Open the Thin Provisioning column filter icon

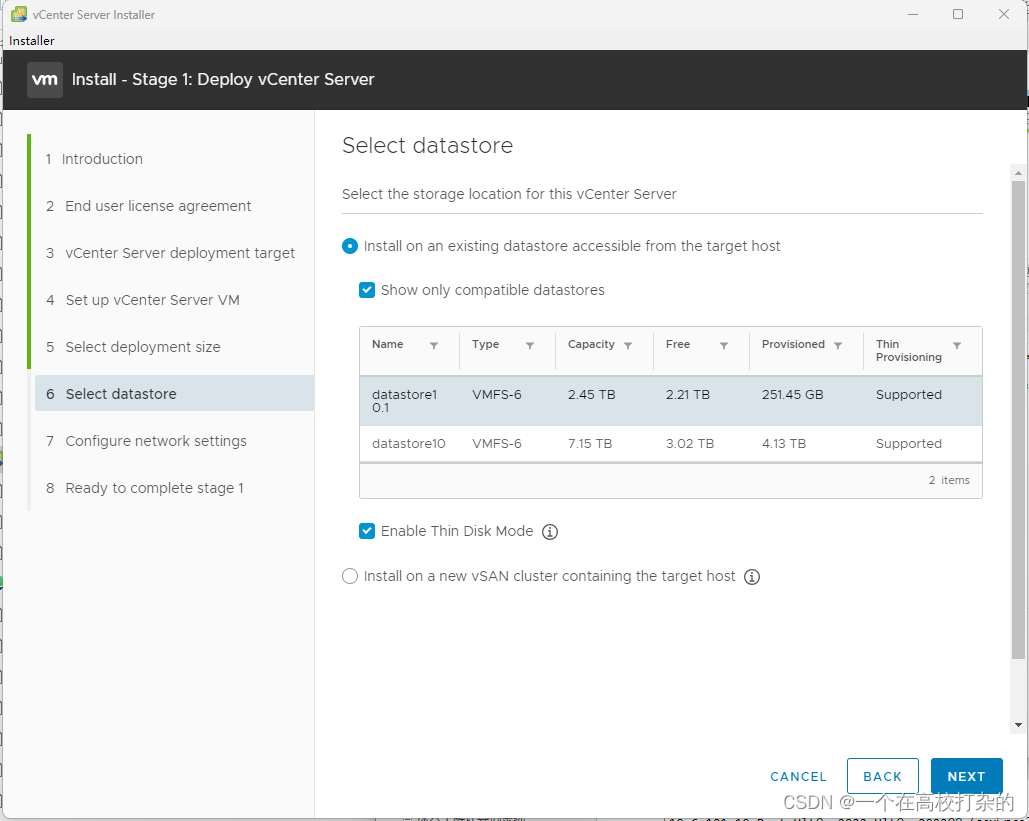(x=957, y=345)
